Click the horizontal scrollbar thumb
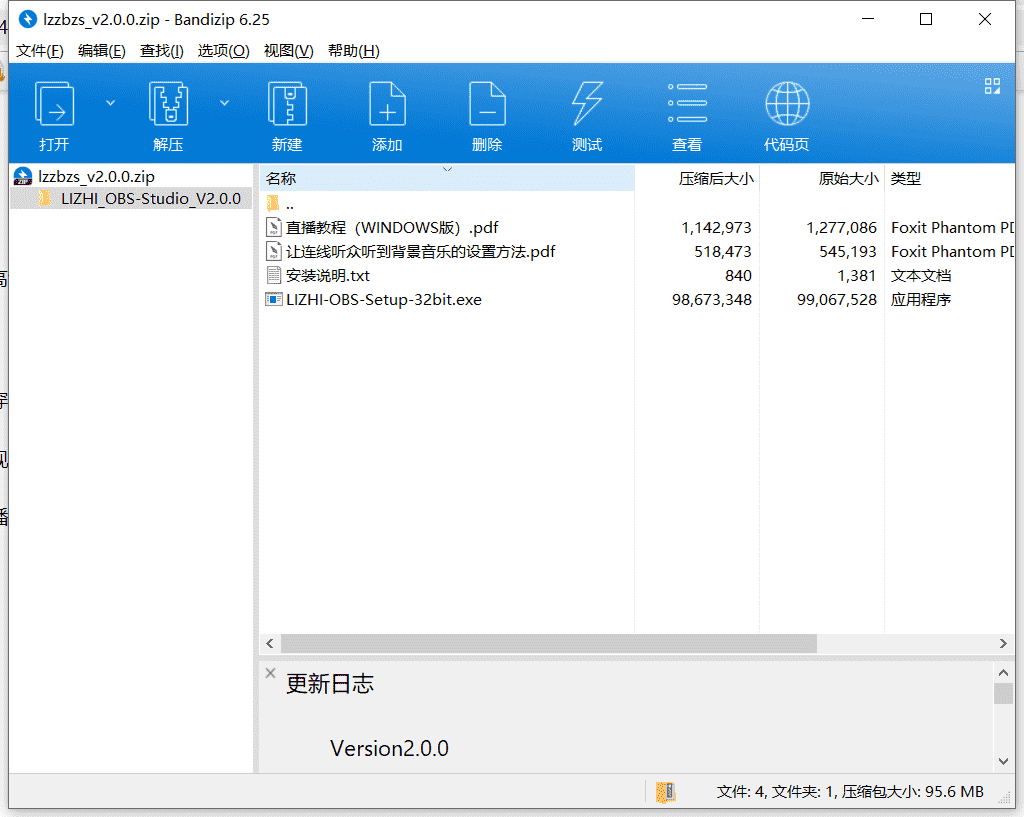This screenshot has width=1024, height=817. [549, 643]
